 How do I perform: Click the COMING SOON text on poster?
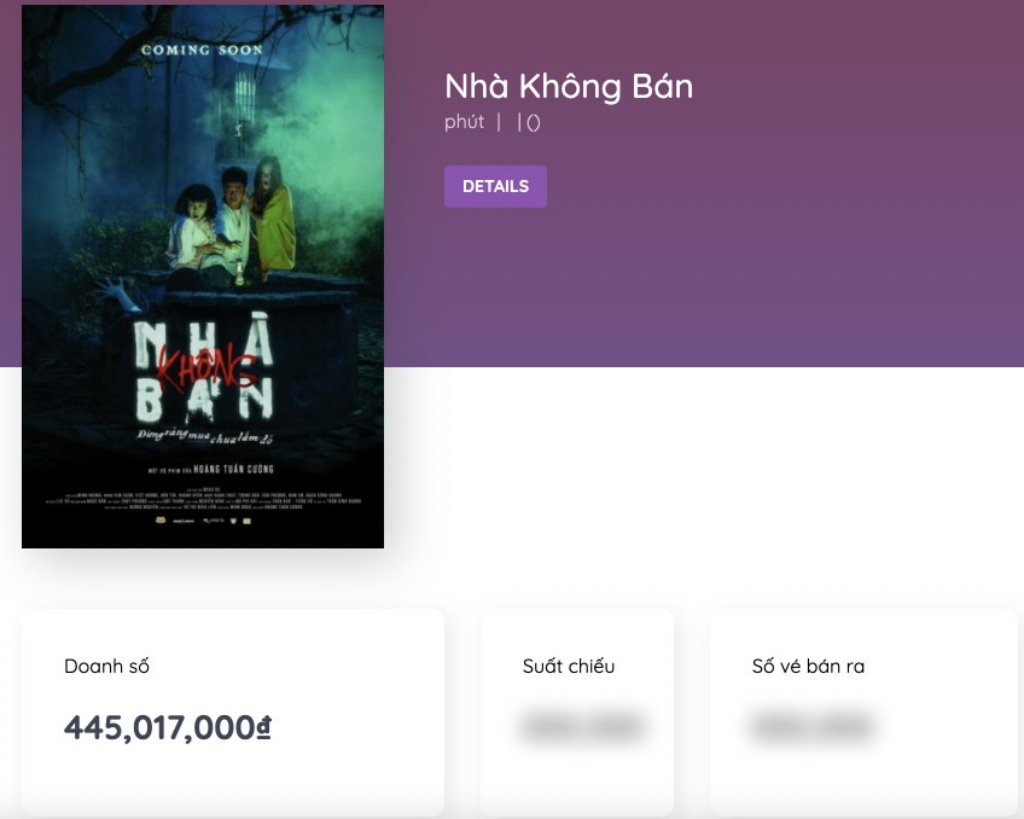pos(202,49)
